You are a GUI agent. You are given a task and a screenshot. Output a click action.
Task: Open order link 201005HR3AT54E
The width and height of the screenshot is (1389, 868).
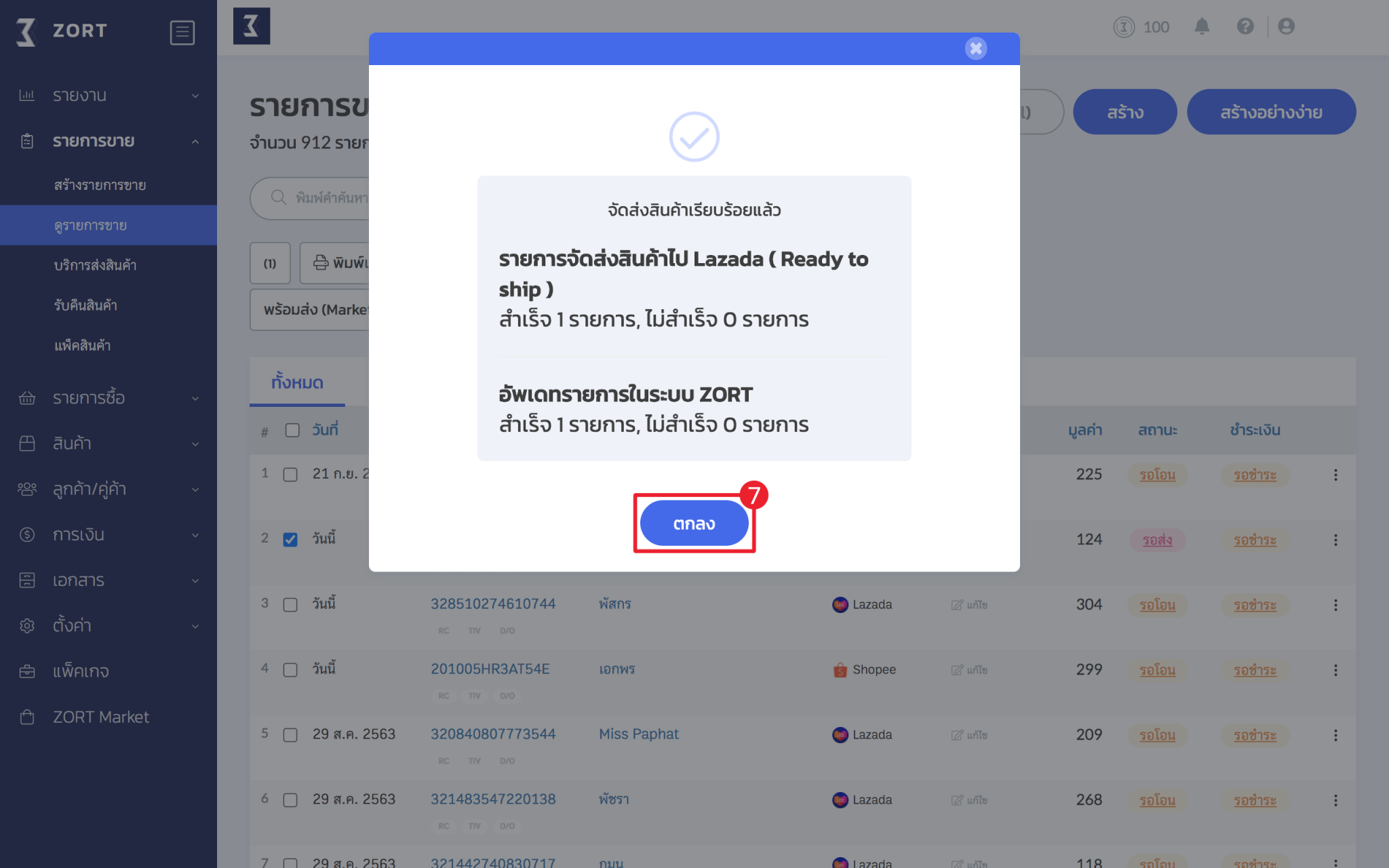(x=490, y=669)
